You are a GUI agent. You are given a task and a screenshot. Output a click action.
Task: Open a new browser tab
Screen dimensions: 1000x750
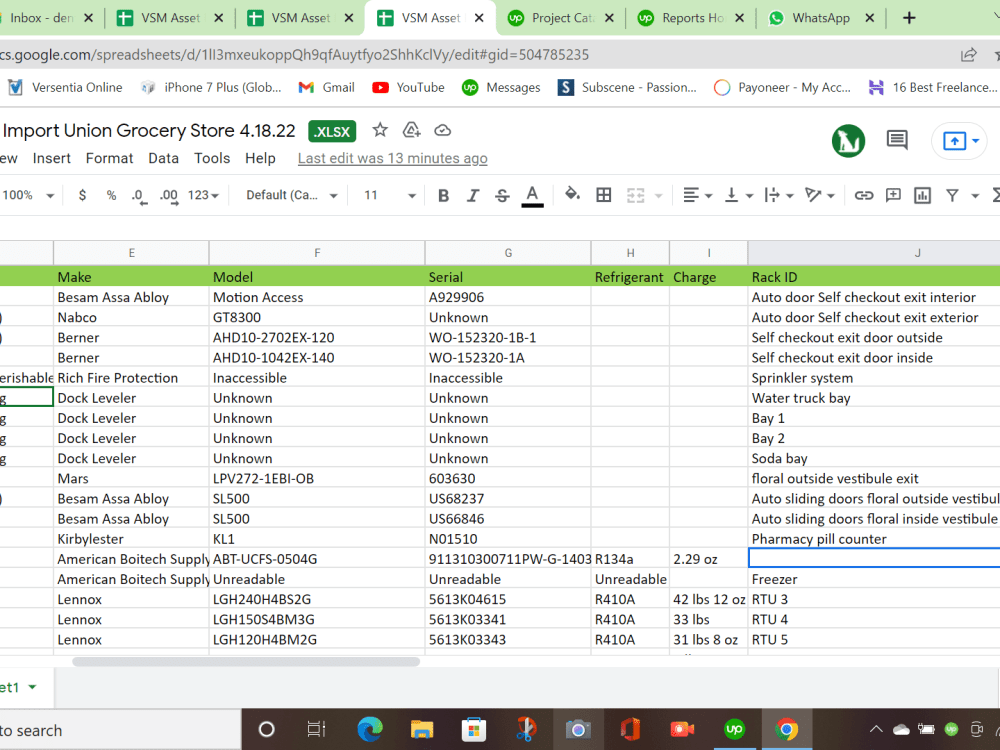(909, 18)
